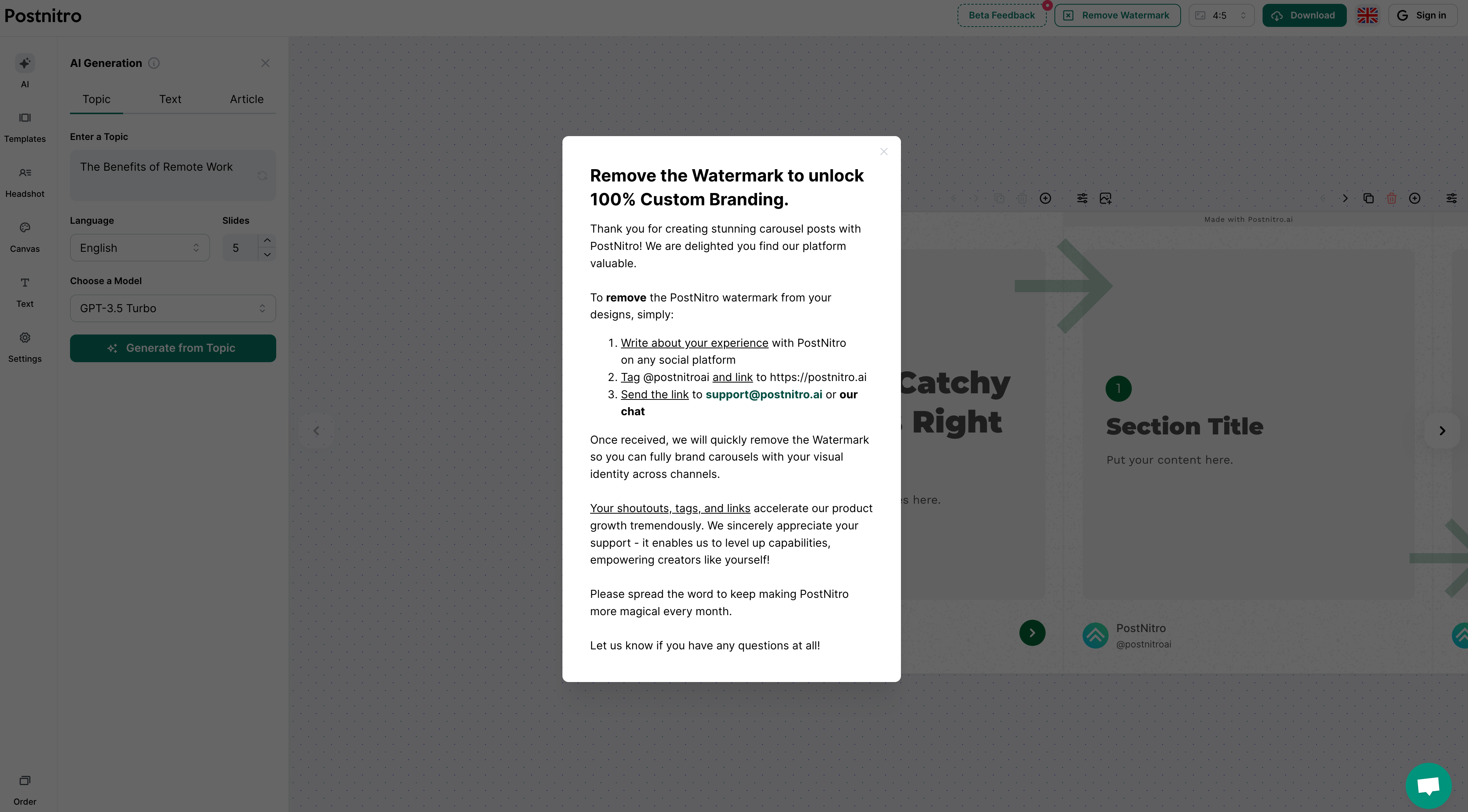The height and width of the screenshot is (812, 1468).
Task: Close the Remove Watermark dialog
Action: [883, 151]
